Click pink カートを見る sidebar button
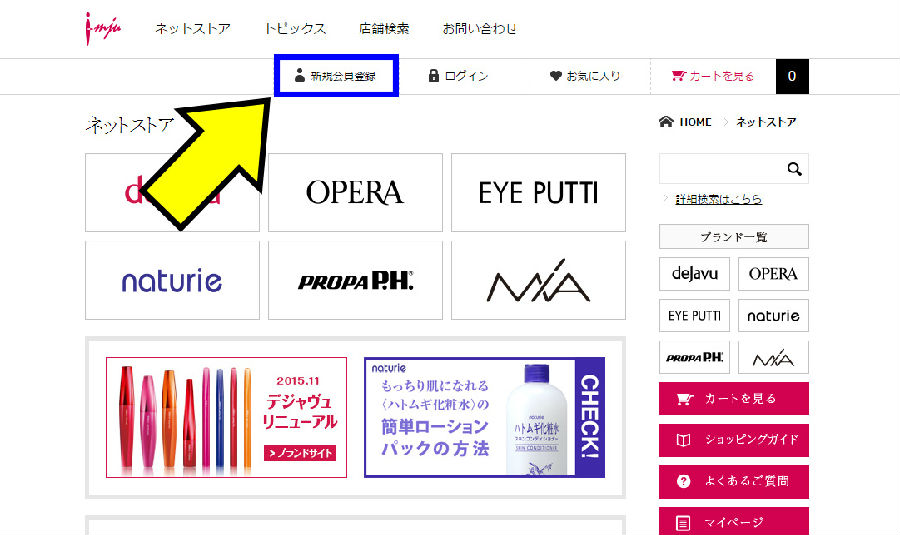This screenshot has height=535, width=900. coord(734,398)
